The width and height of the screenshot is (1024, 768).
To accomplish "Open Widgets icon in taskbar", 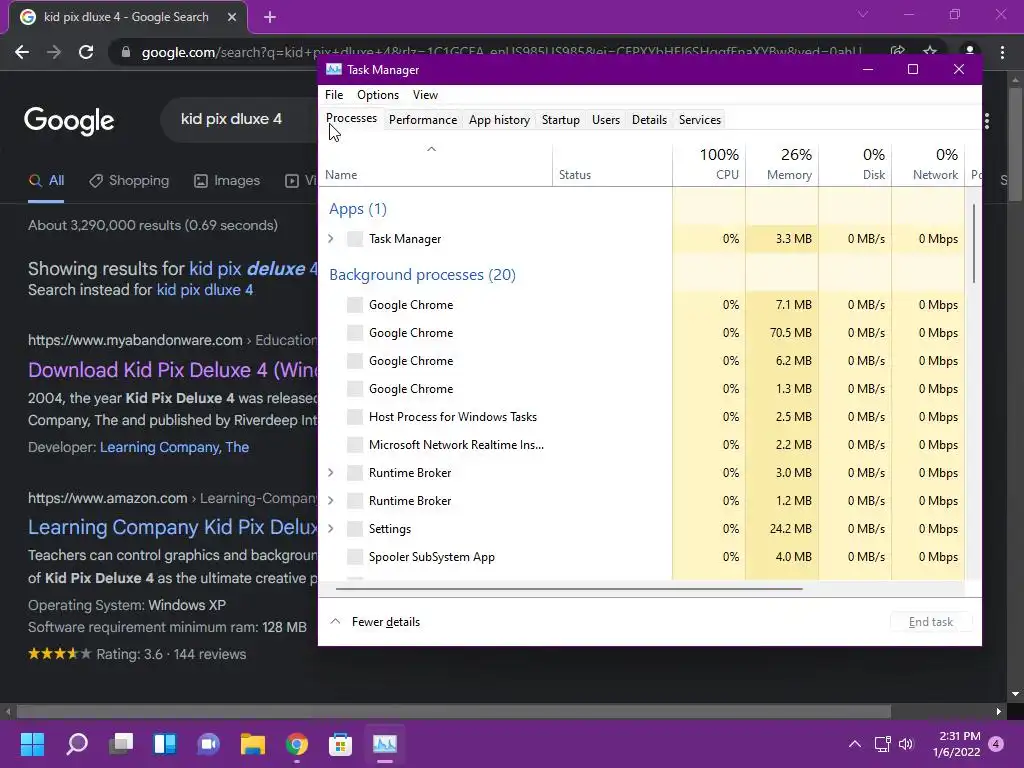I will click(165, 744).
